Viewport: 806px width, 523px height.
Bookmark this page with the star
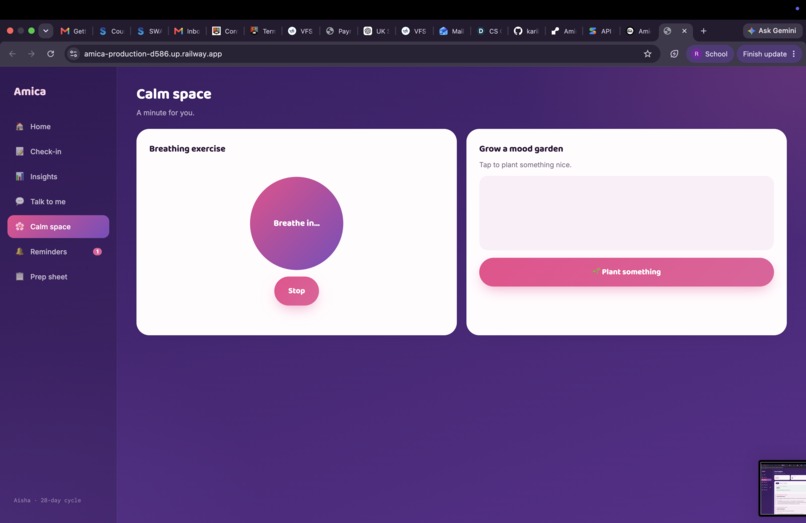click(648, 53)
